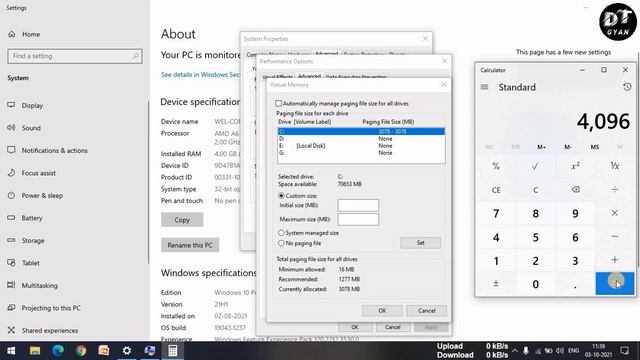Click the Find a setting search box
The width and height of the screenshot is (640, 360).
(75, 56)
